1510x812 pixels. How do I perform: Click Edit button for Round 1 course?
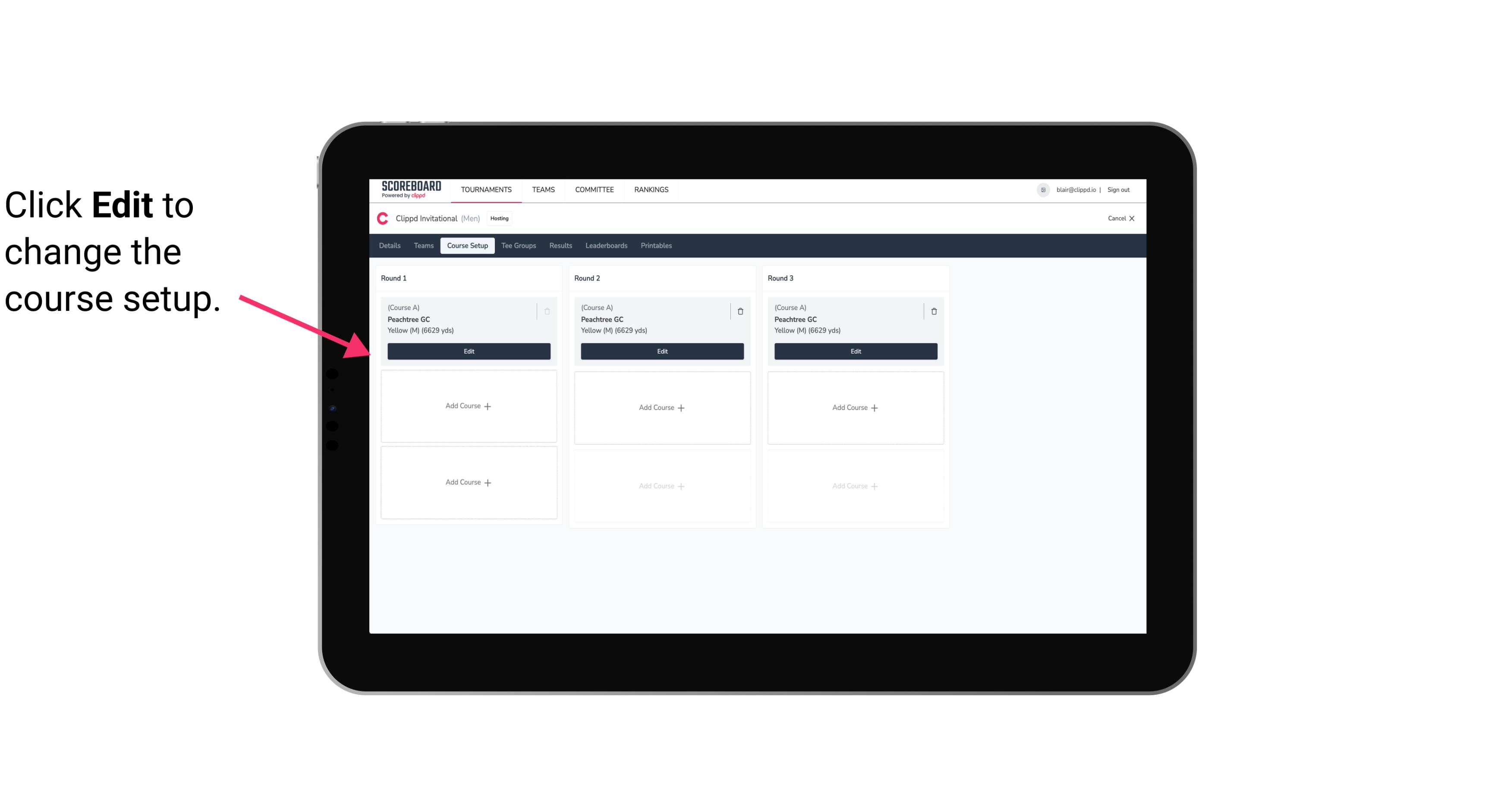coord(468,350)
